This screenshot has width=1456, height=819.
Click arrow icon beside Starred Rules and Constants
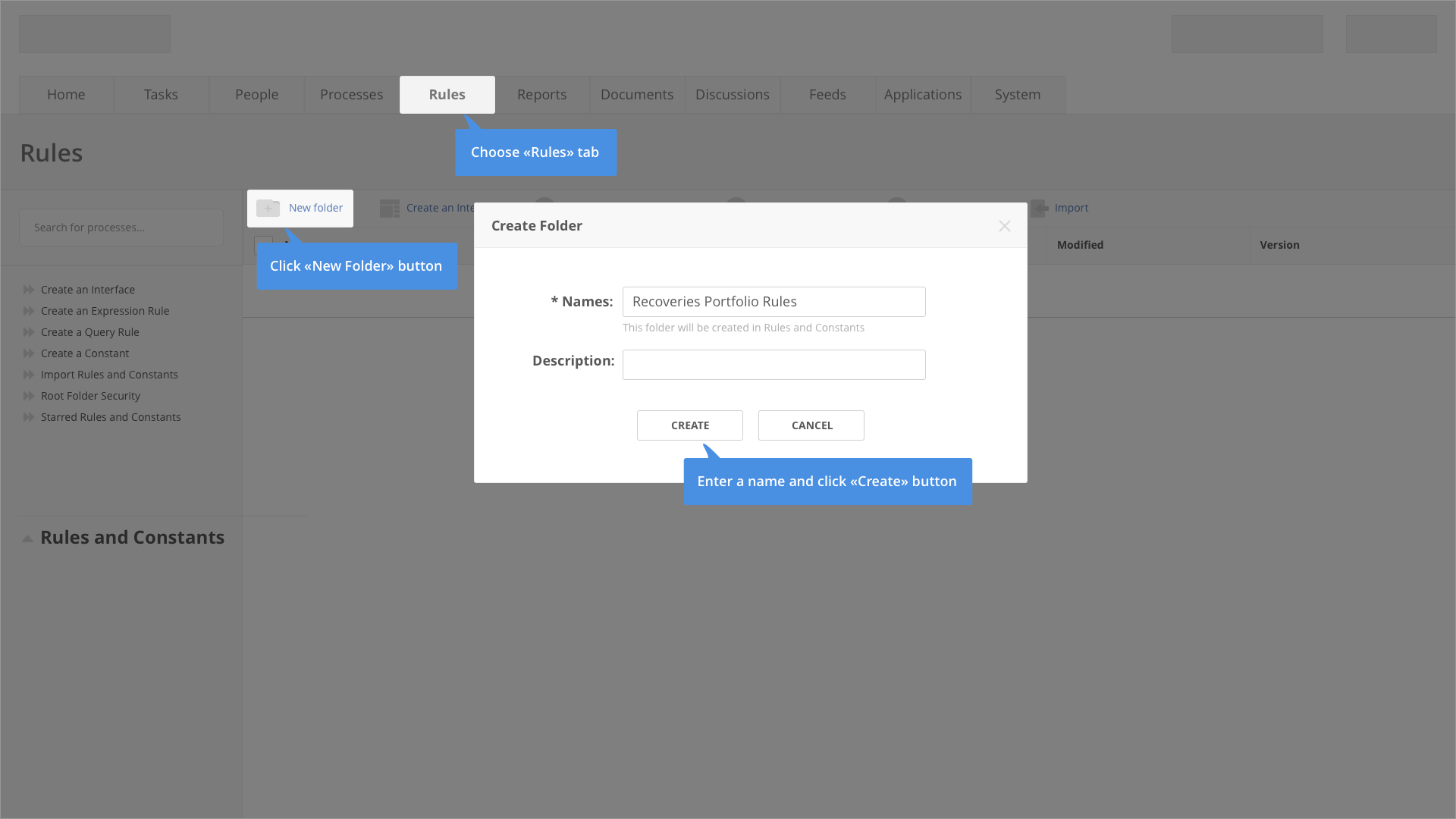(29, 417)
